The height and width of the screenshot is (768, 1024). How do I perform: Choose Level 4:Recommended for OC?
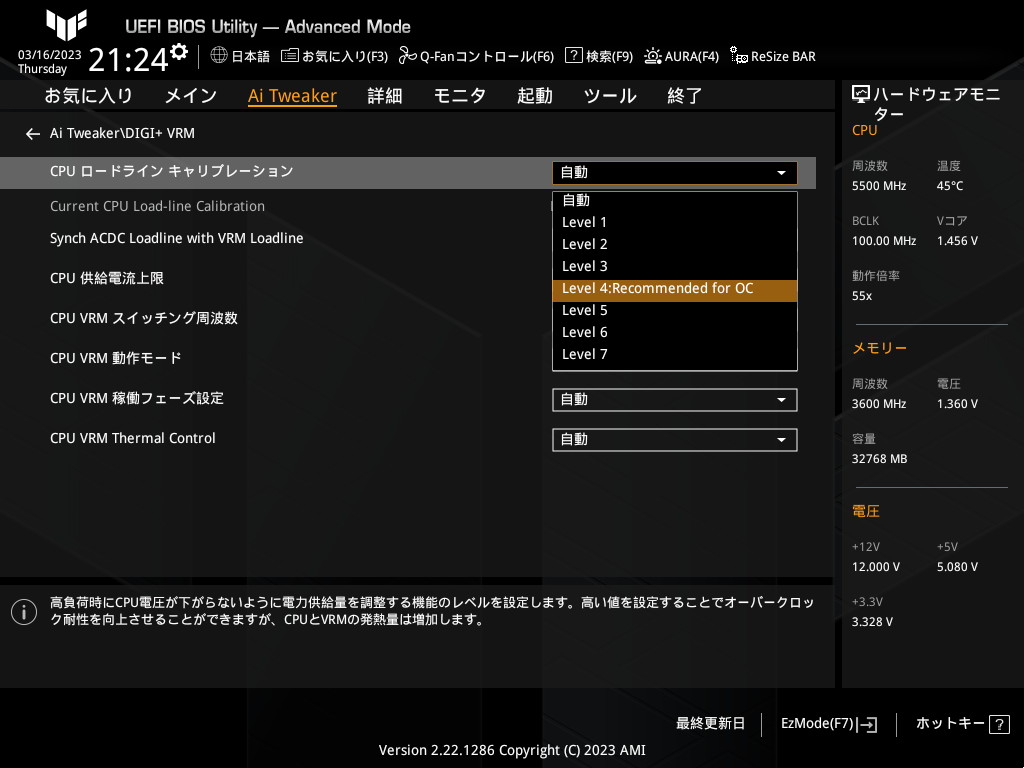point(675,289)
